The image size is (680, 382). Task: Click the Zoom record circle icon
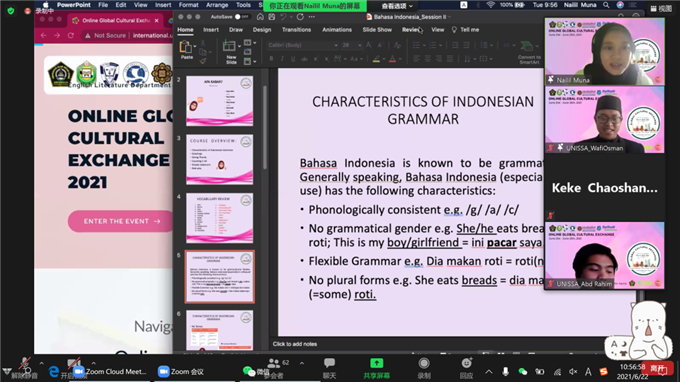(x=424, y=363)
